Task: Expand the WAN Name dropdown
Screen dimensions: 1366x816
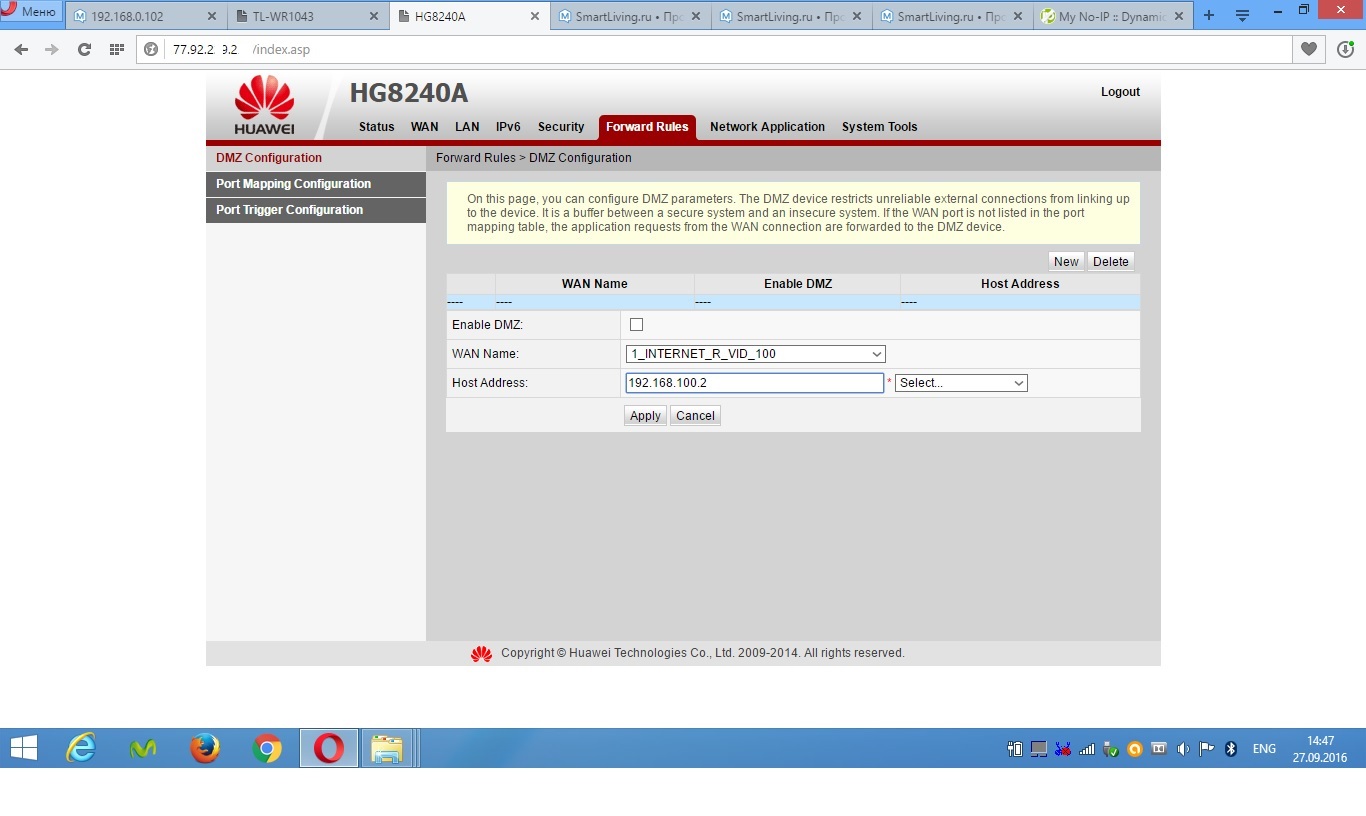Action: tap(755, 354)
